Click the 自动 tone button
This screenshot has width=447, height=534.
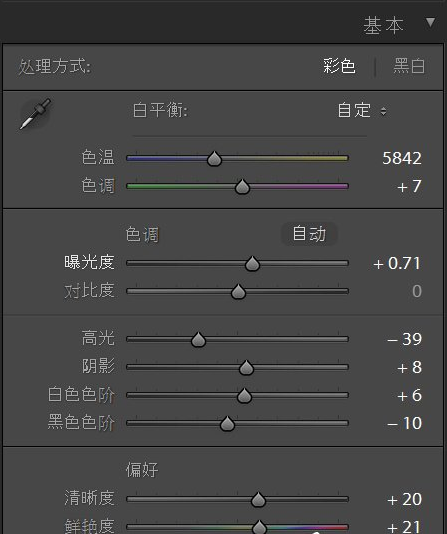(x=309, y=234)
